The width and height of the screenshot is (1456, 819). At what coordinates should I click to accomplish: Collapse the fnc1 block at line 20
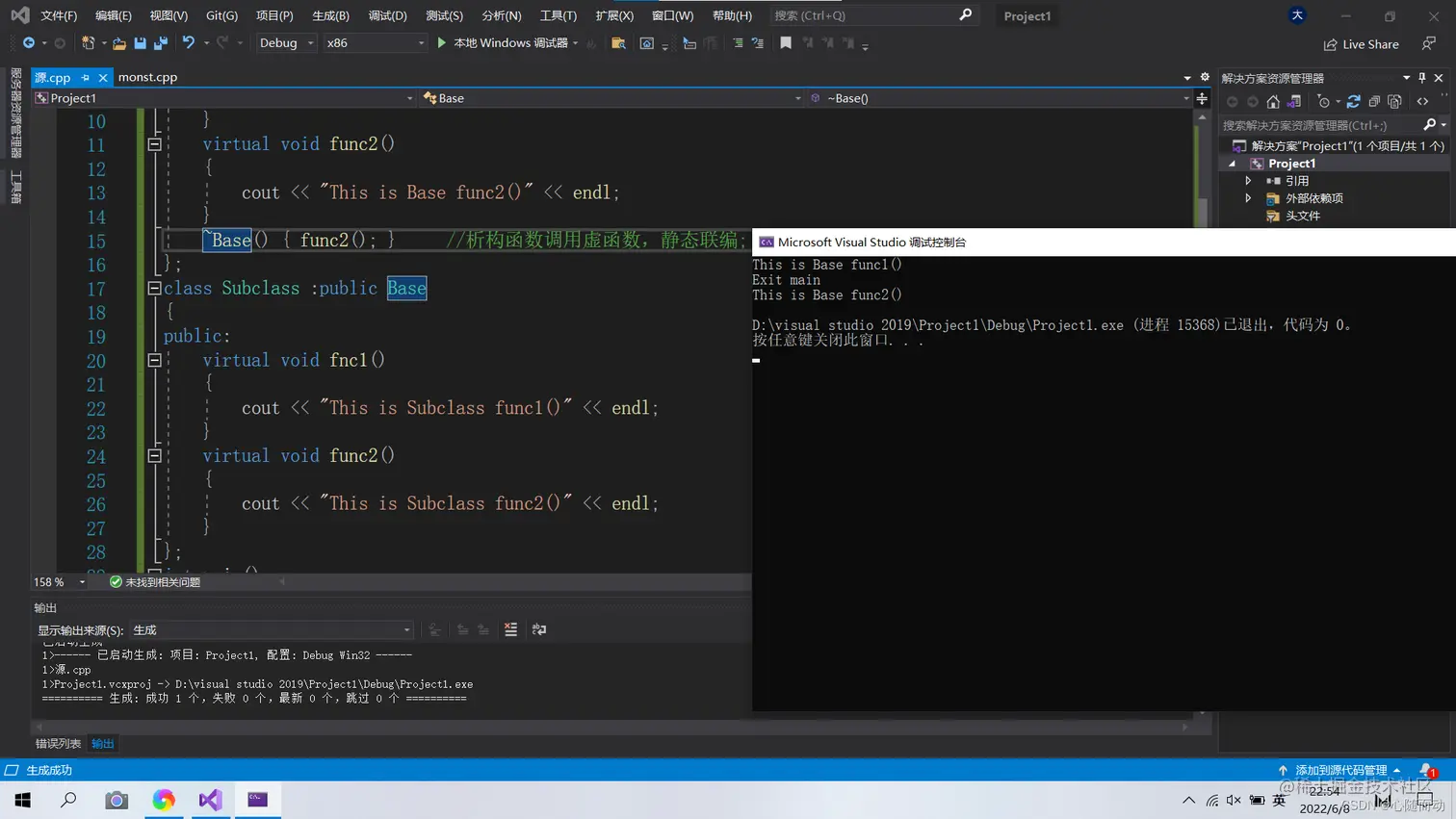154,360
